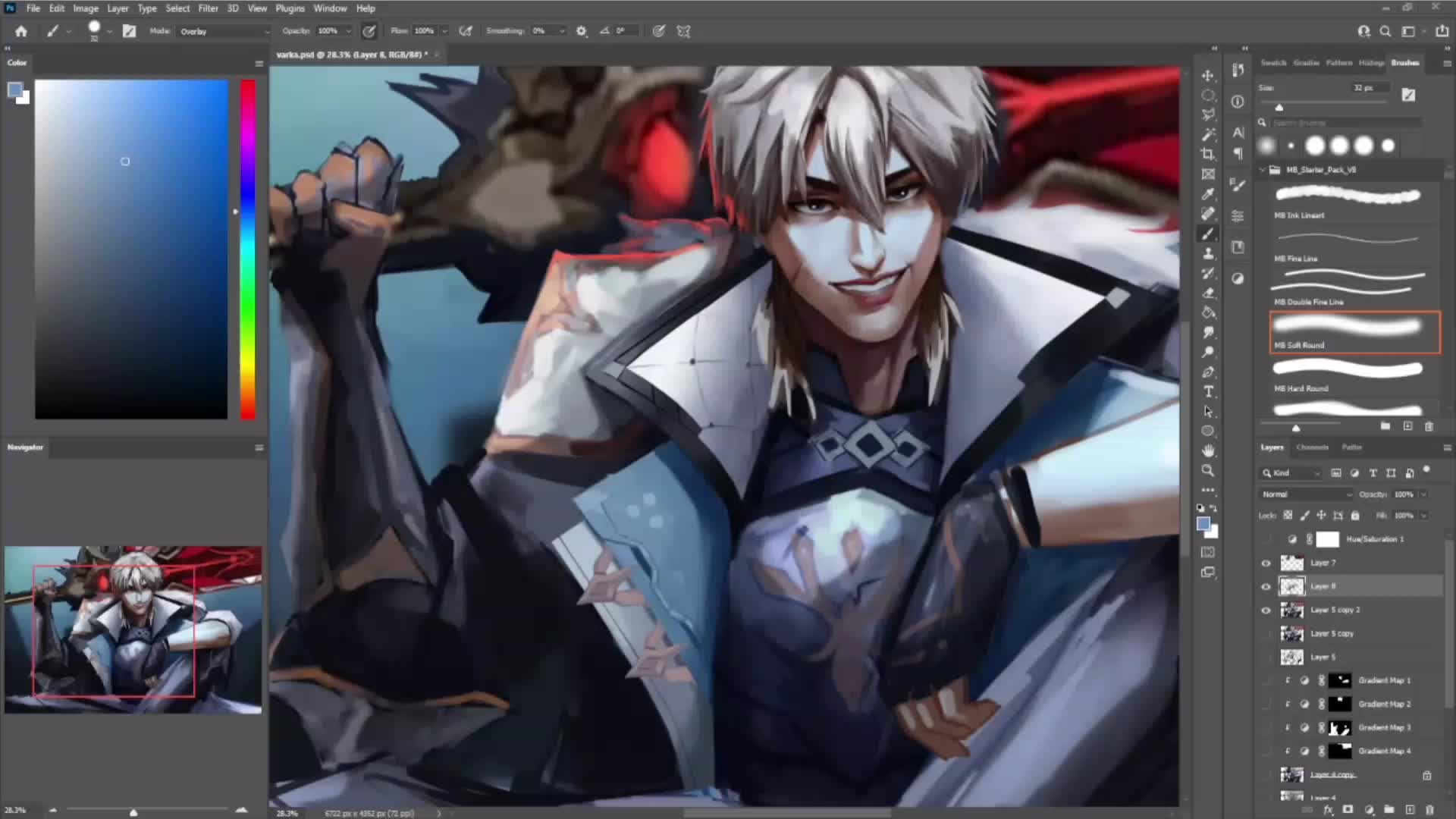This screenshot has height=819, width=1456.
Task: Toggle airbrush-style build-up effects
Action: 466,31
